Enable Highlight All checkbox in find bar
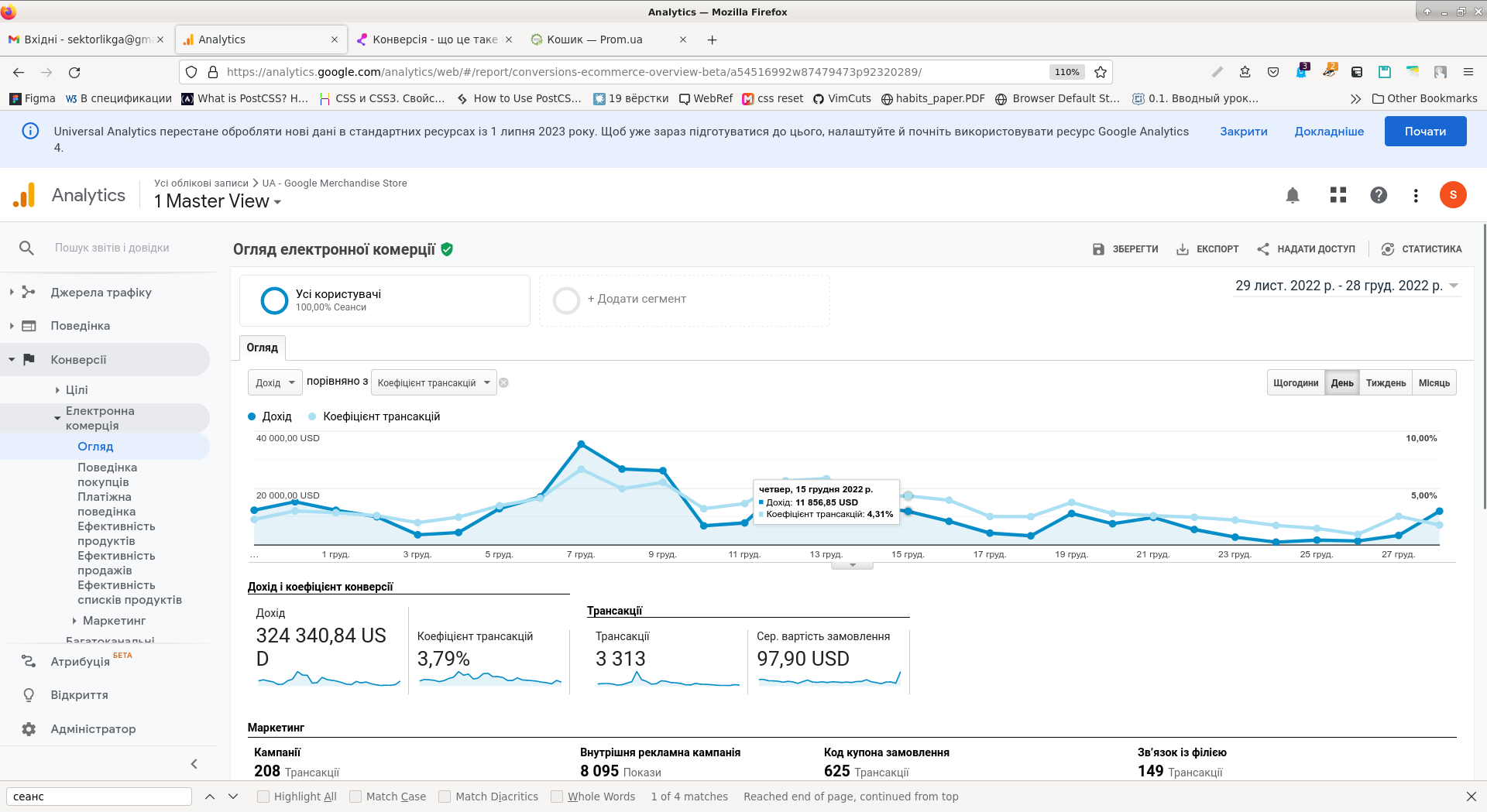 click(x=263, y=797)
